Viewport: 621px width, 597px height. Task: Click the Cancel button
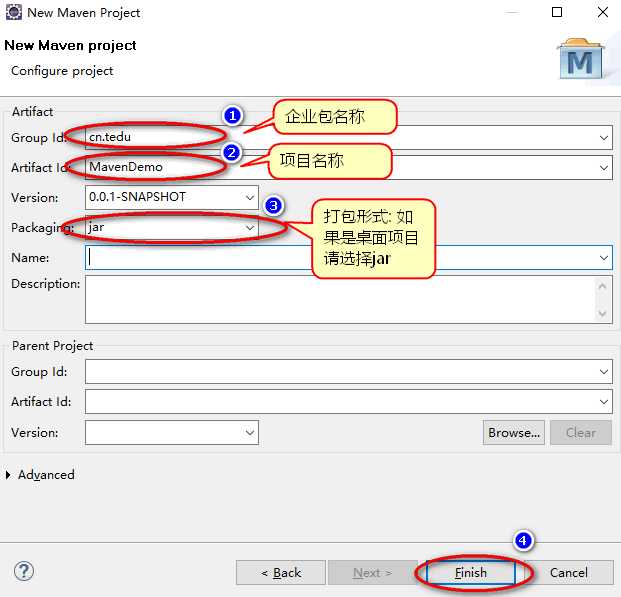pyautogui.click(x=569, y=572)
